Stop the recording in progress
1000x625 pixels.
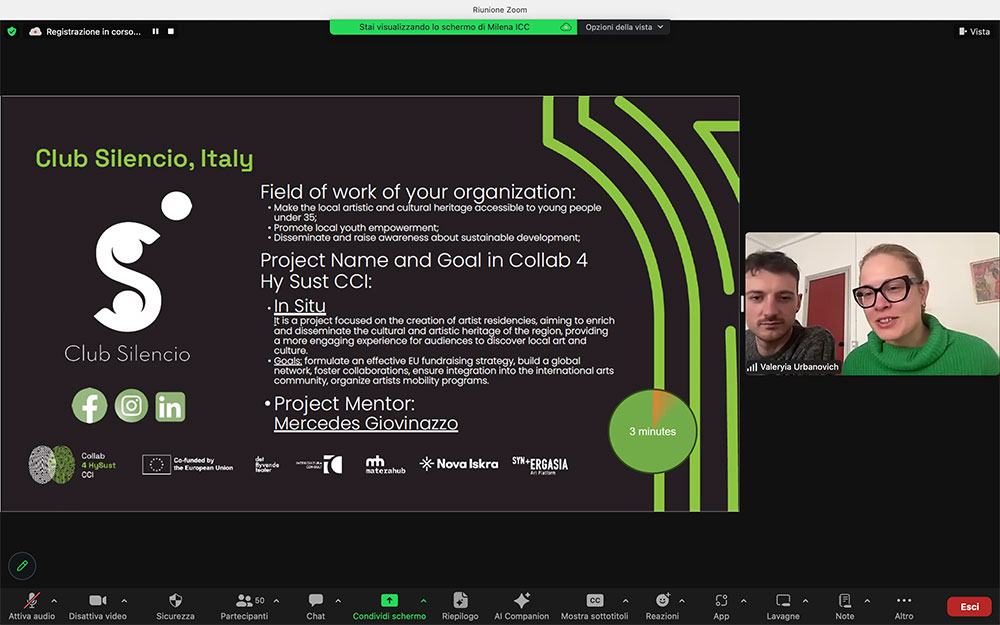pyautogui.click(x=171, y=31)
